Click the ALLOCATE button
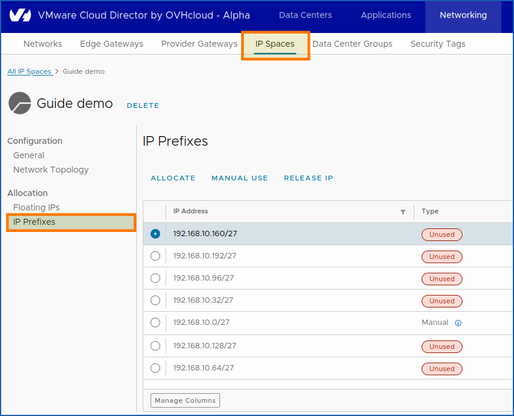Viewport: 514px width, 416px height. (173, 178)
